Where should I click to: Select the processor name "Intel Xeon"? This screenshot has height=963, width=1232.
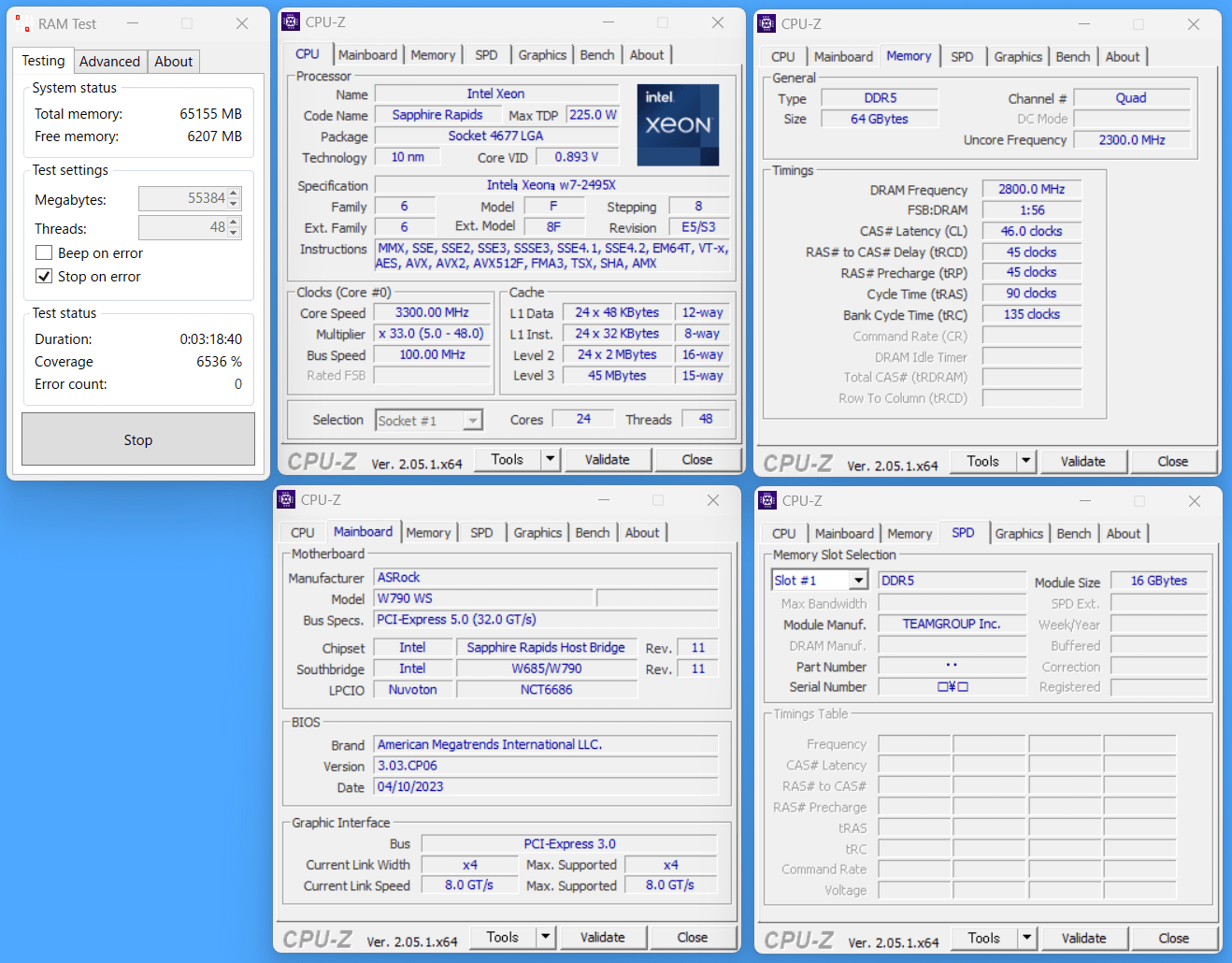pos(496,93)
